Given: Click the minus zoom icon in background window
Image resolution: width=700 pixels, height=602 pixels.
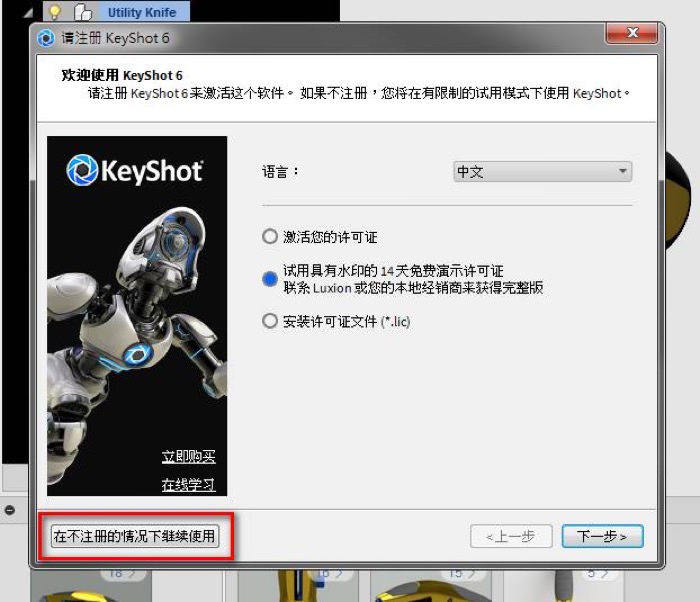Looking at the screenshot, I should (x=9, y=510).
